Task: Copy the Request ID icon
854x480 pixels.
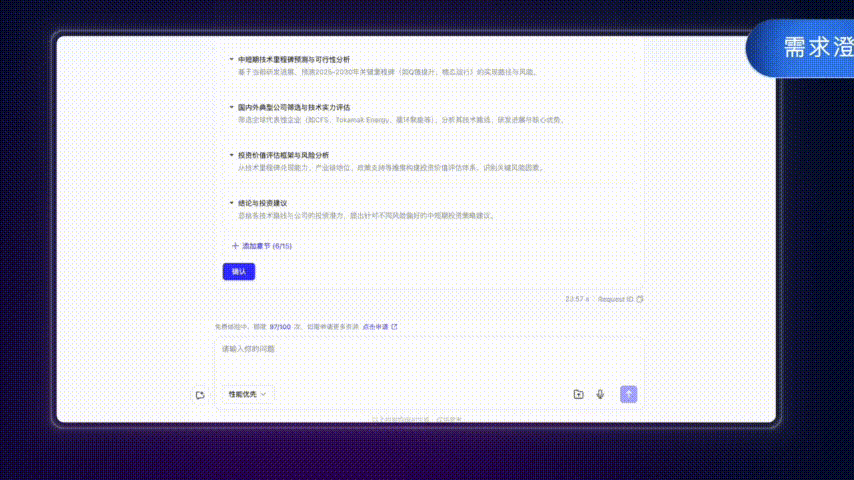Action: (x=640, y=299)
